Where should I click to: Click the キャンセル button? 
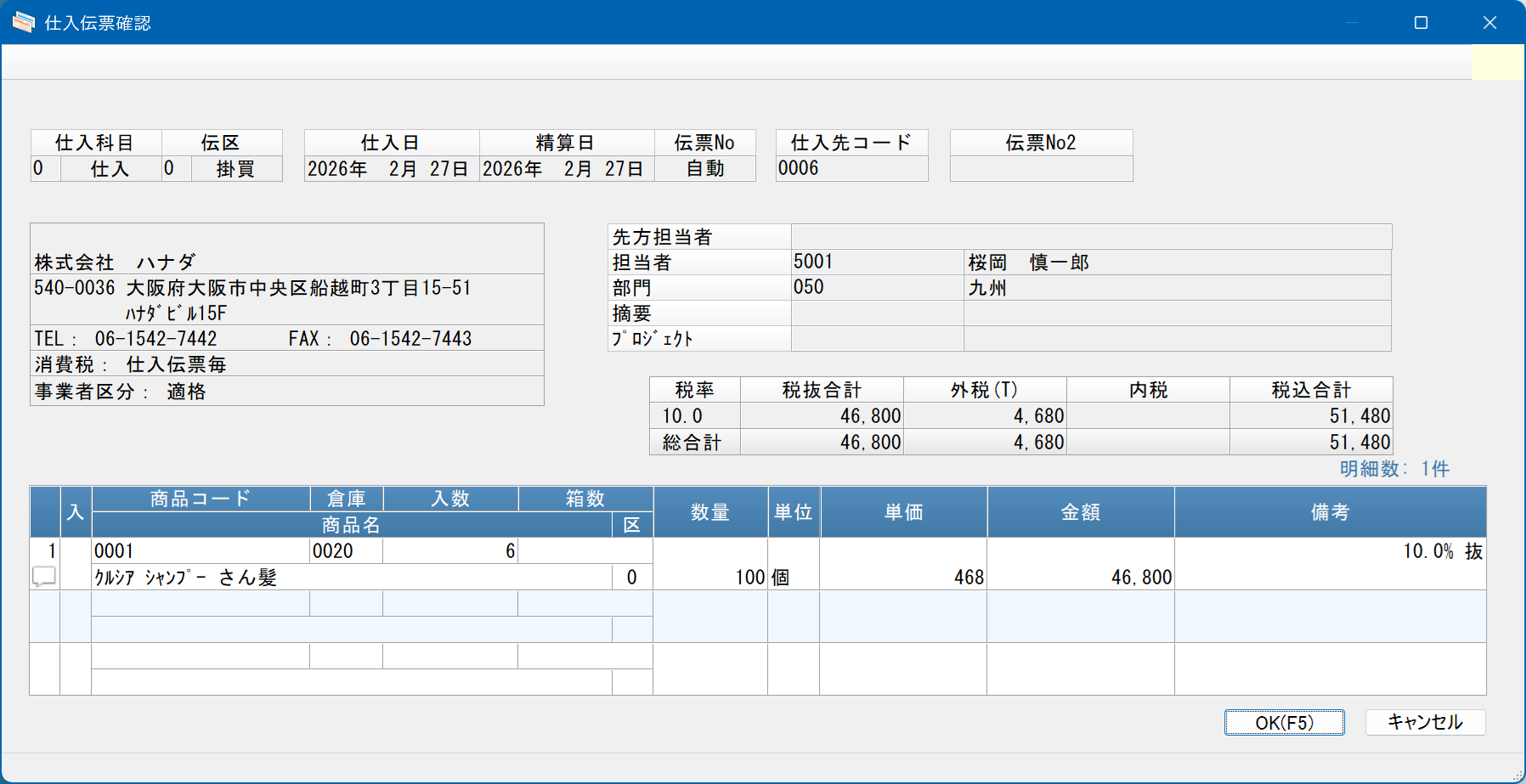pos(1425,722)
